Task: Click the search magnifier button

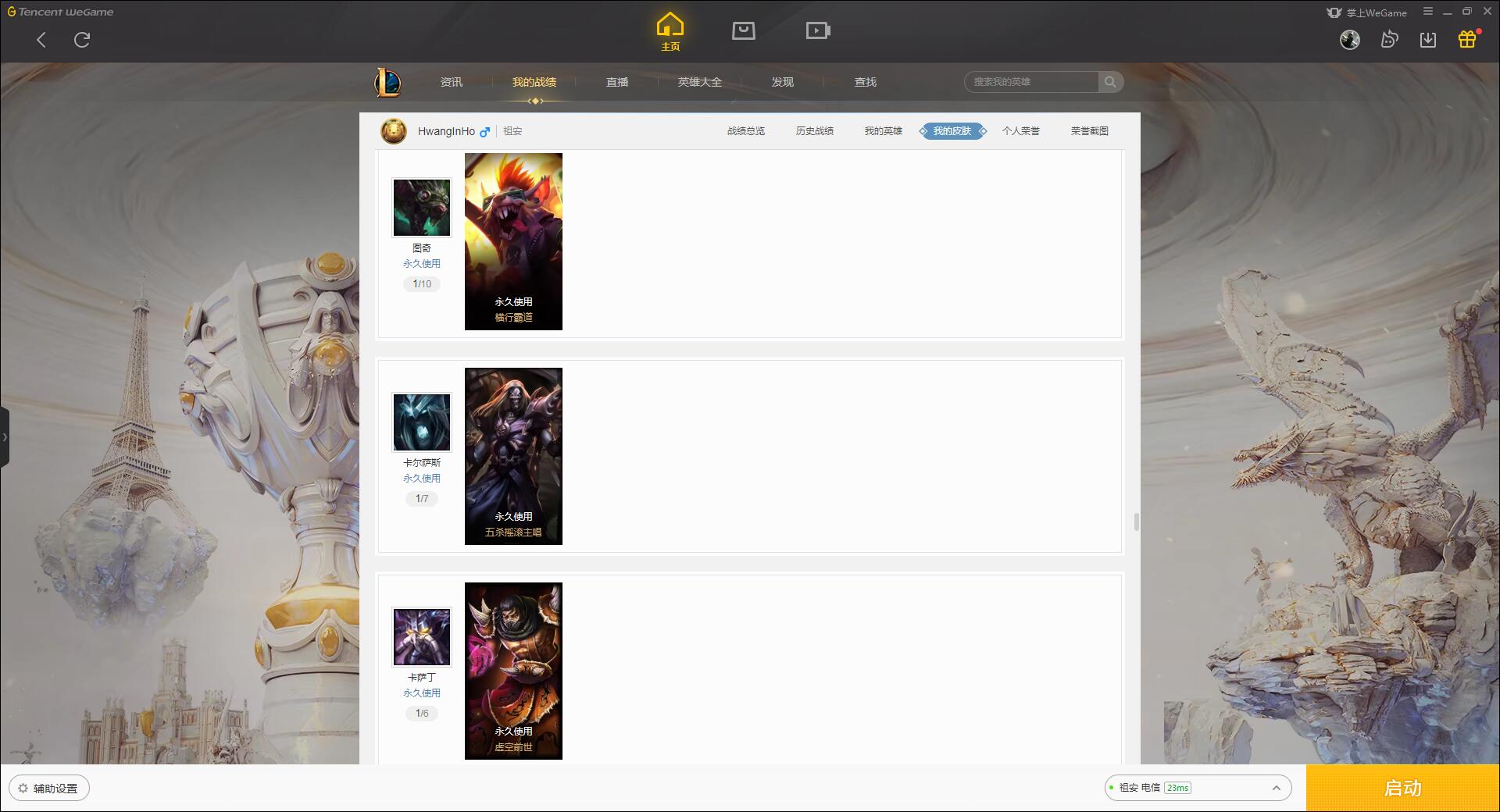Action: (x=1110, y=82)
